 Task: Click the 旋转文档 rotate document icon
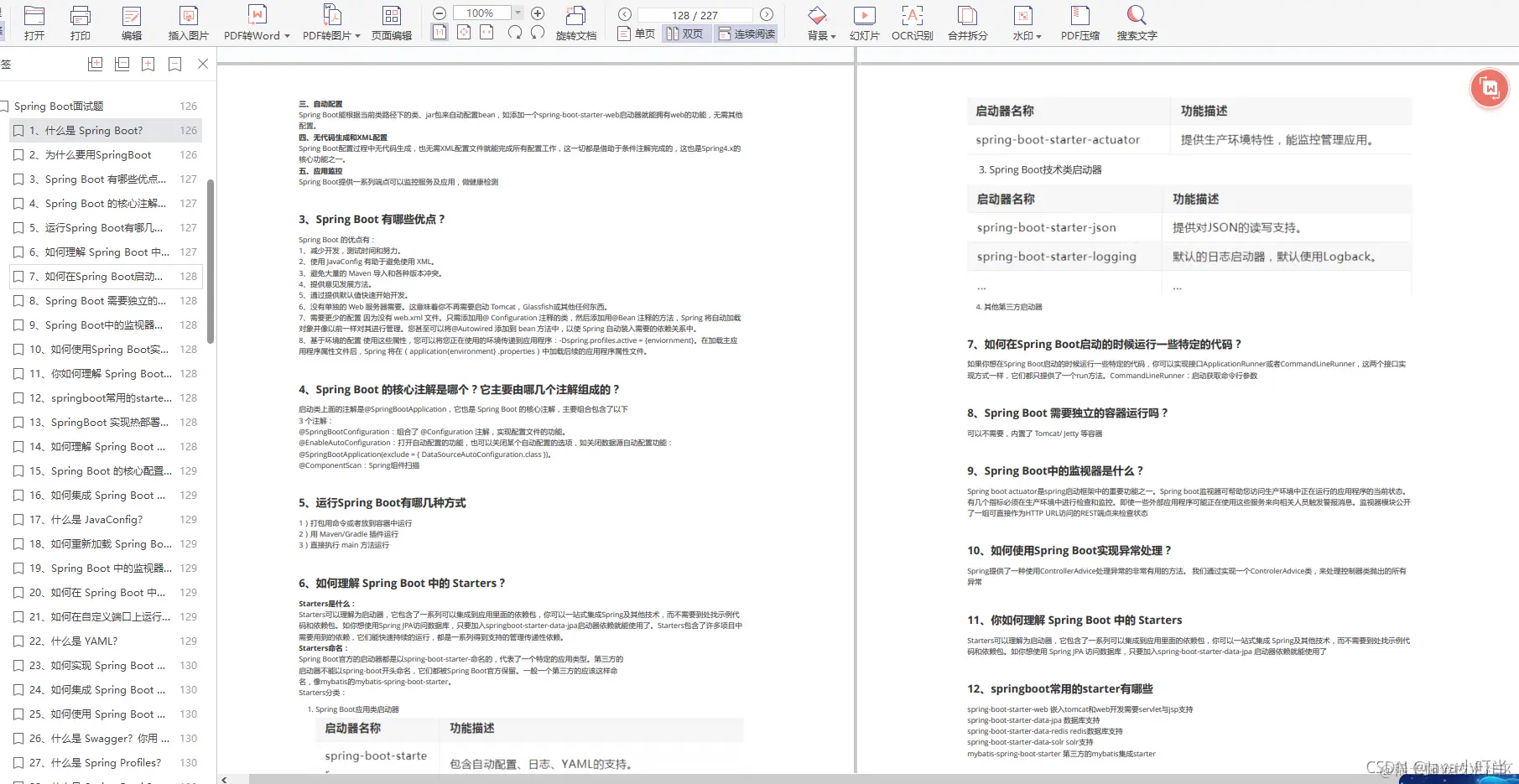(x=575, y=15)
